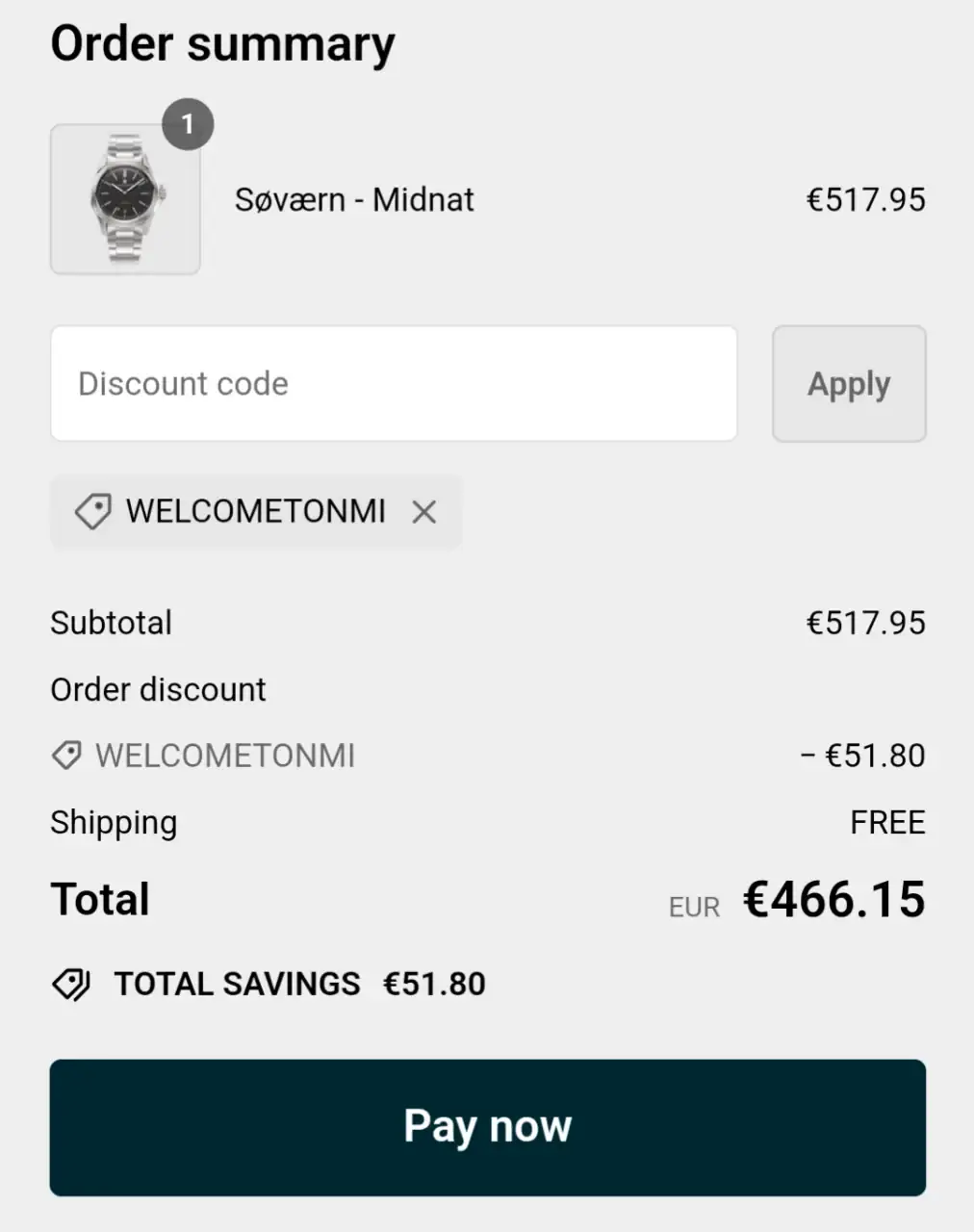Click the €466.15 total amount

click(833, 900)
